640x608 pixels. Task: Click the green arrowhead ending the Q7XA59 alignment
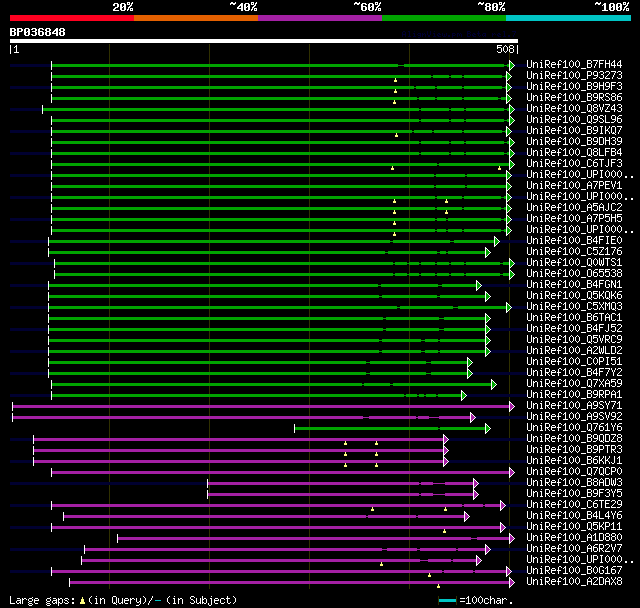click(x=494, y=384)
